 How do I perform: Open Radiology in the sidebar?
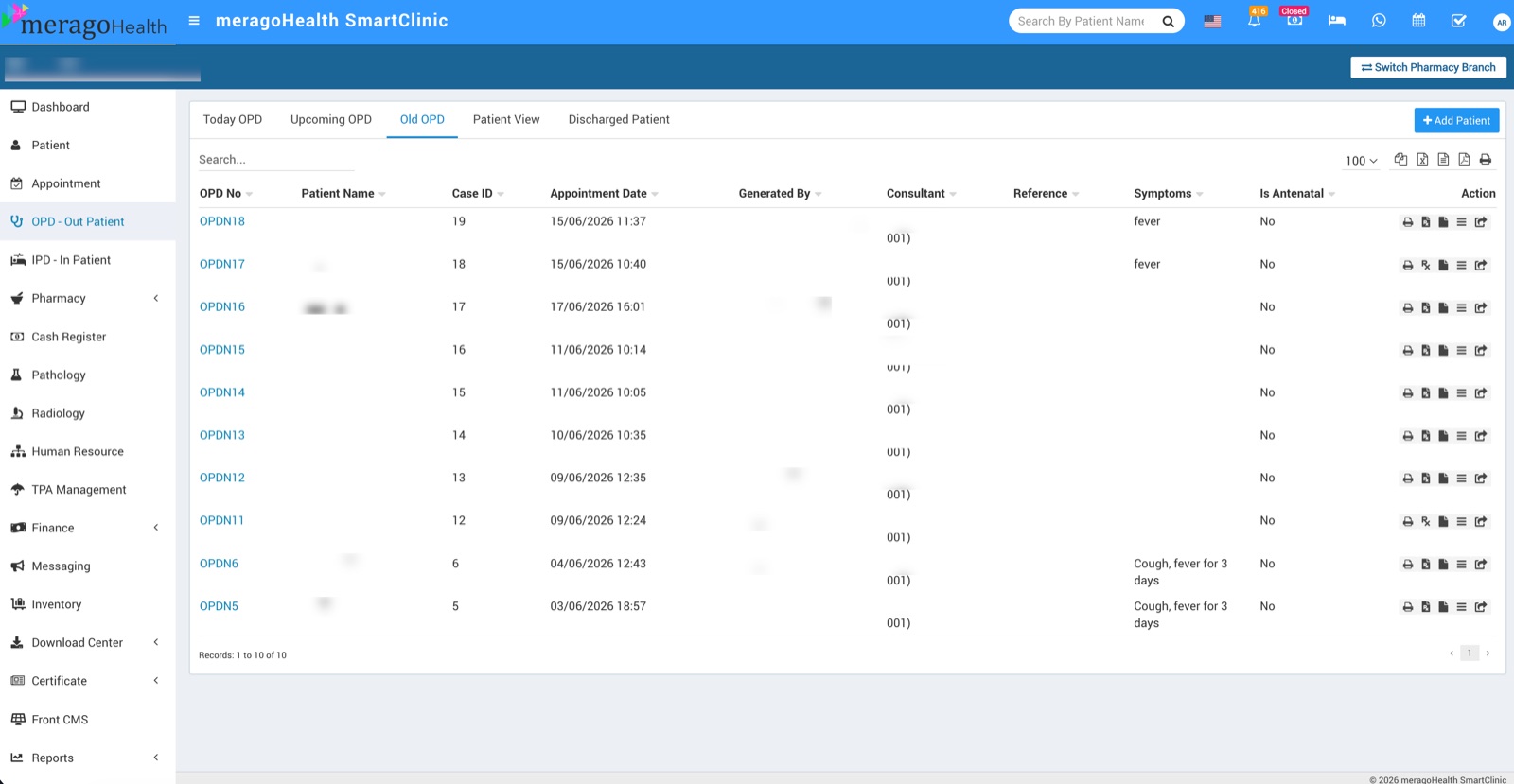pos(87,413)
